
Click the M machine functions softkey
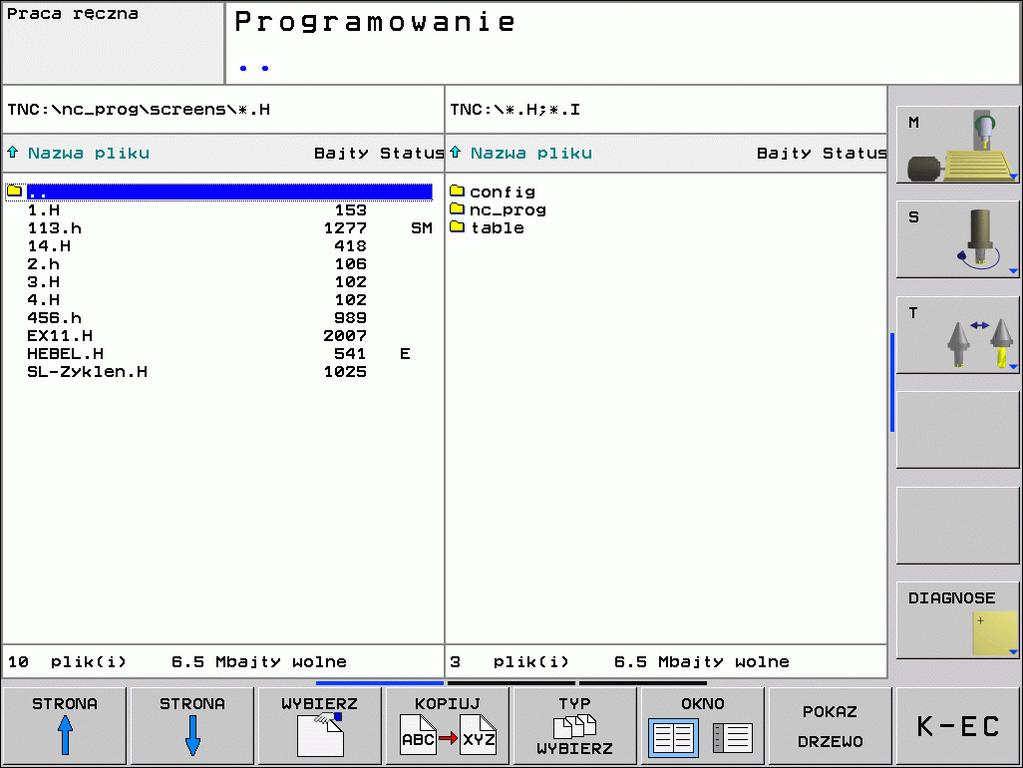[x=957, y=145]
